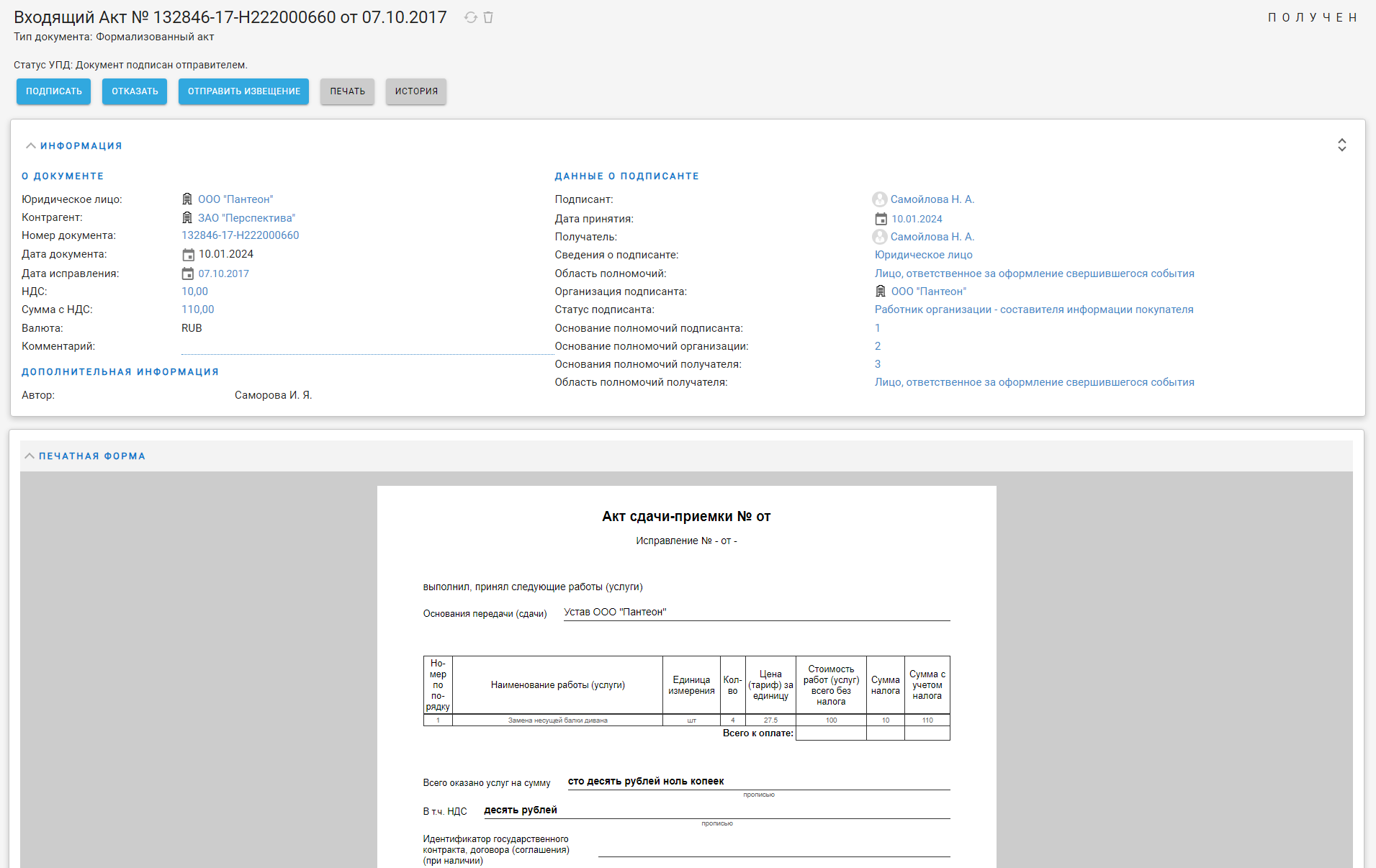Click into the Комментарий input field

367,346
